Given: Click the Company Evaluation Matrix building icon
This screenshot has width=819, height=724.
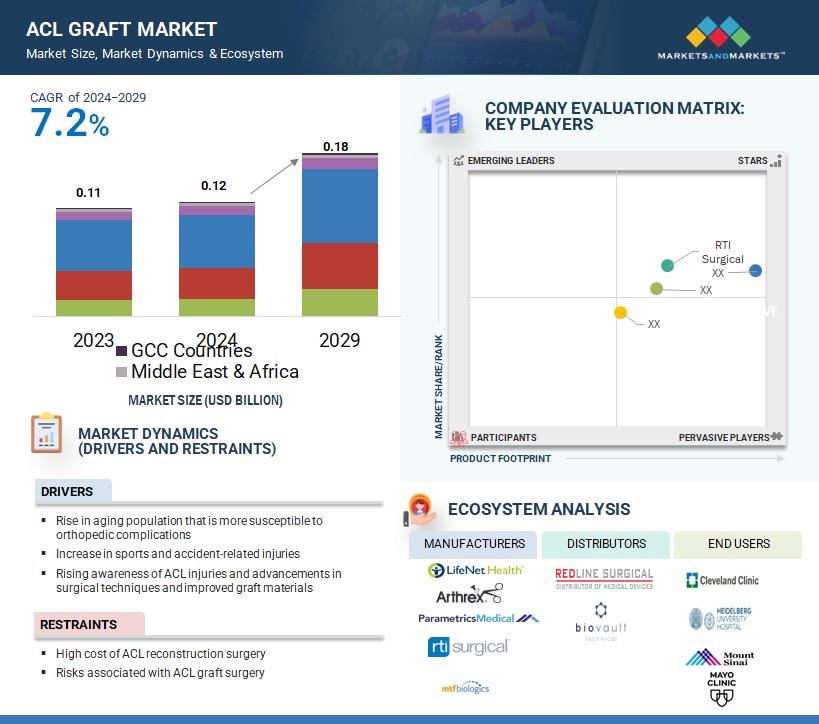Looking at the screenshot, I should tap(441, 116).
